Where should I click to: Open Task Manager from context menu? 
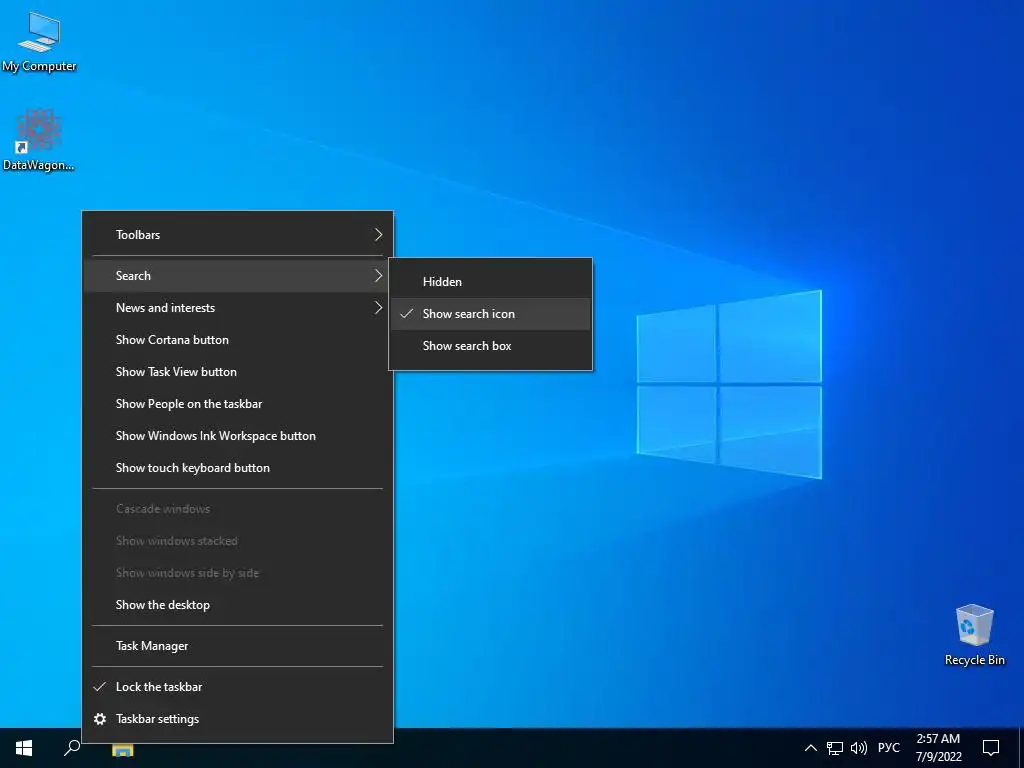238,646
